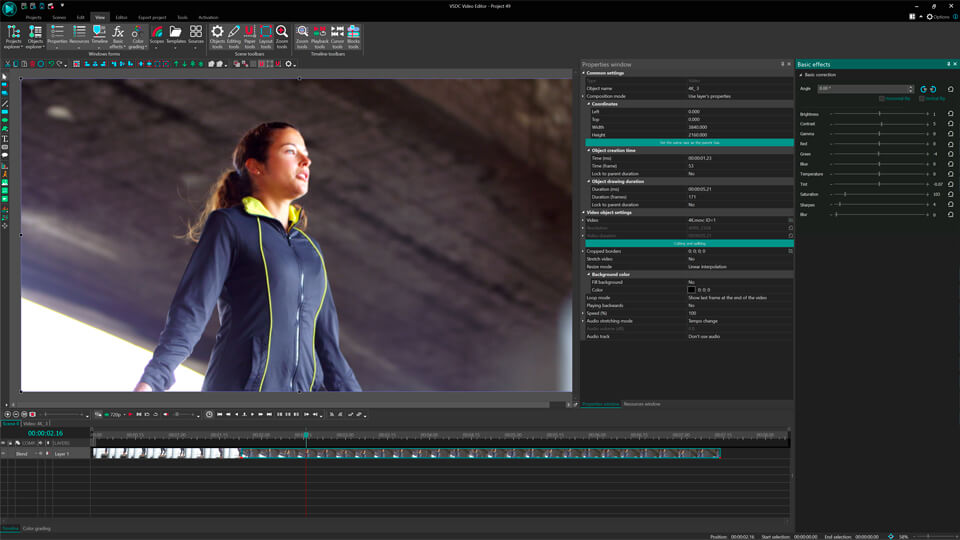The width and height of the screenshot is (960, 540).
Task: Toggle the Paper tools toolbar
Action: pyautogui.click(x=250, y=37)
